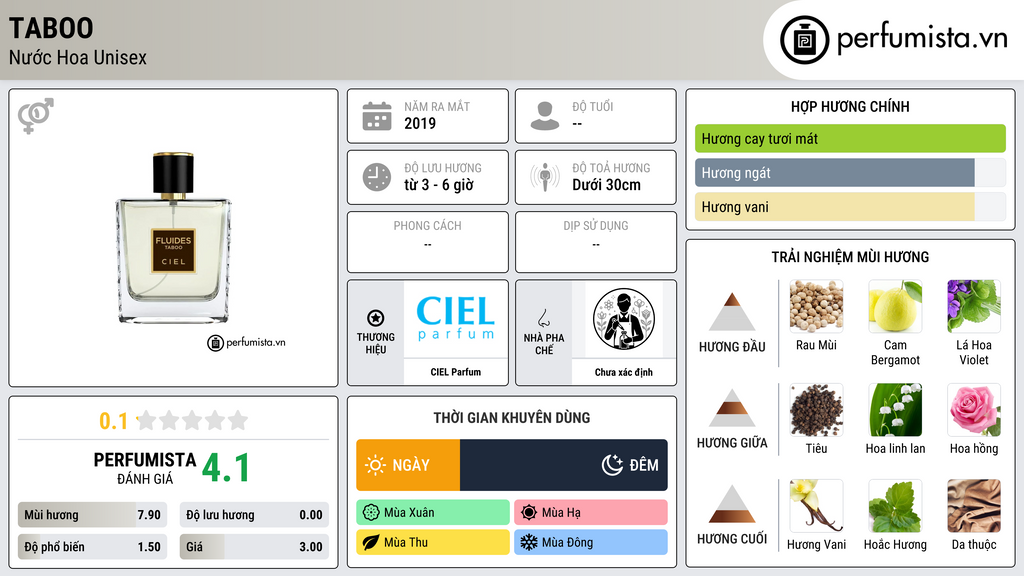Click the Da thuộc leather image
This screenshot has height=576, width=1024.
[974, 505]
